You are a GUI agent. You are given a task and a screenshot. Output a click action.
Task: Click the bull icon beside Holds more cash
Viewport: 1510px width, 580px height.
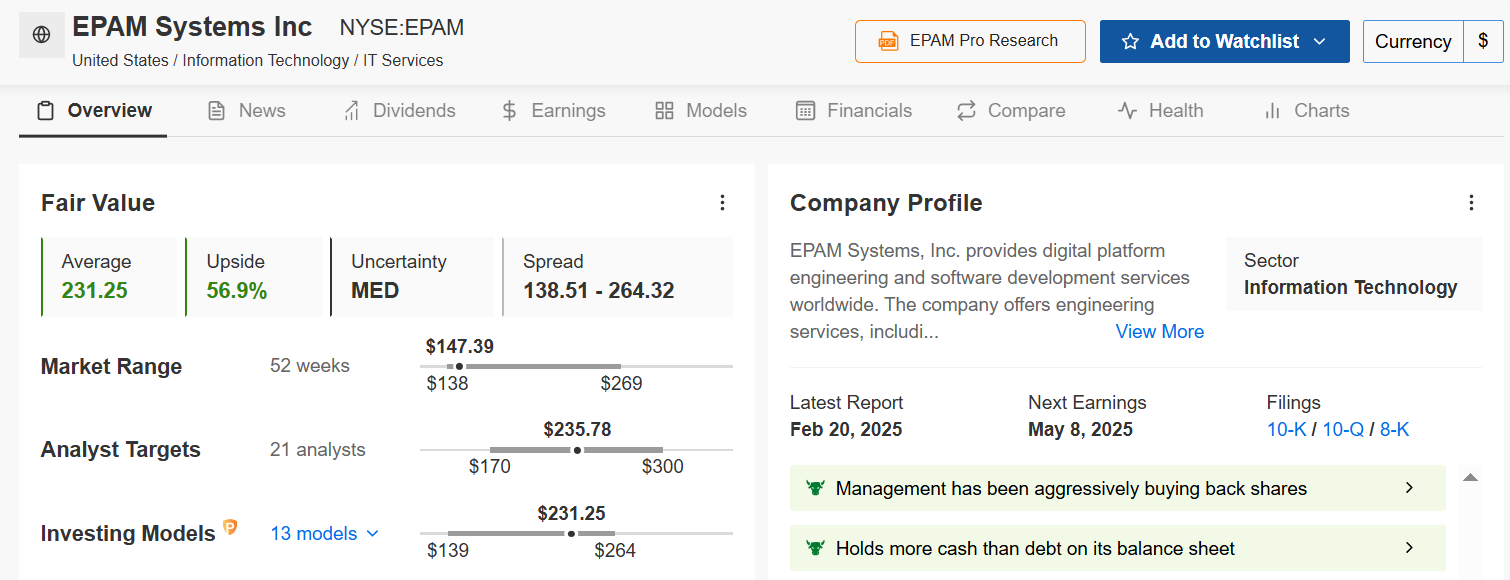(x=815, y=548)
